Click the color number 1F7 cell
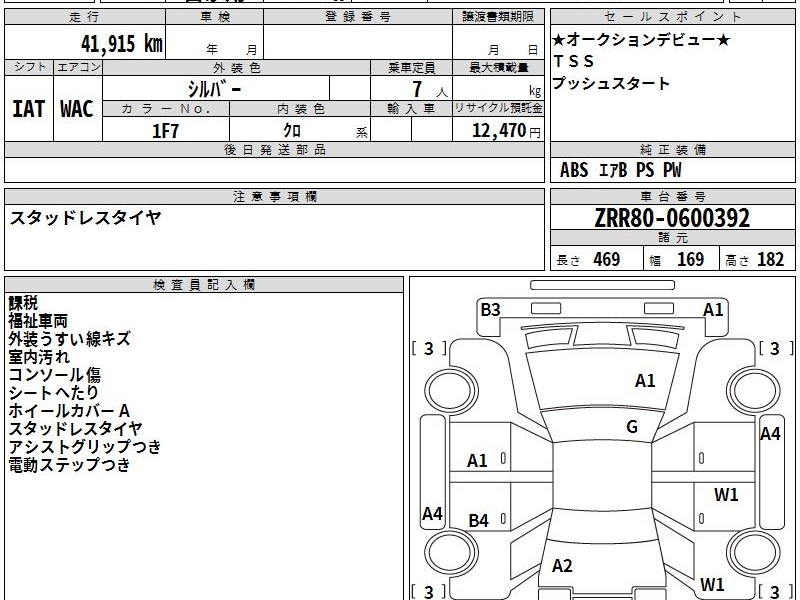Viewport: 800px width, 600px height. click(166, 131)
